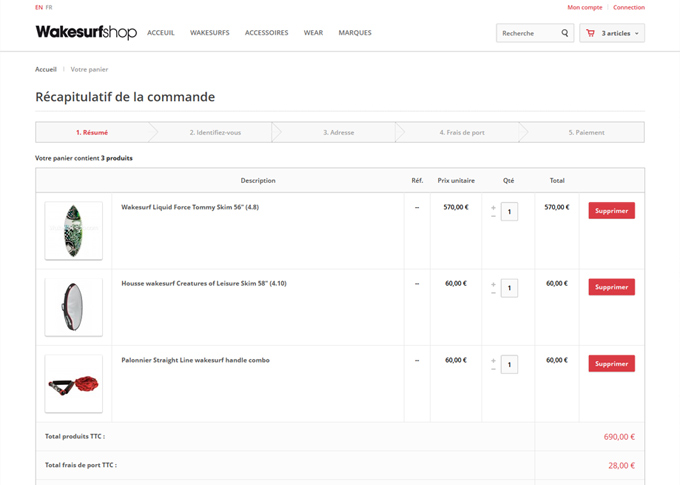Open the 3 articles cart dropdown
Image resolution: width=680 pixels, height=485 pixels.
click(612, 33)
